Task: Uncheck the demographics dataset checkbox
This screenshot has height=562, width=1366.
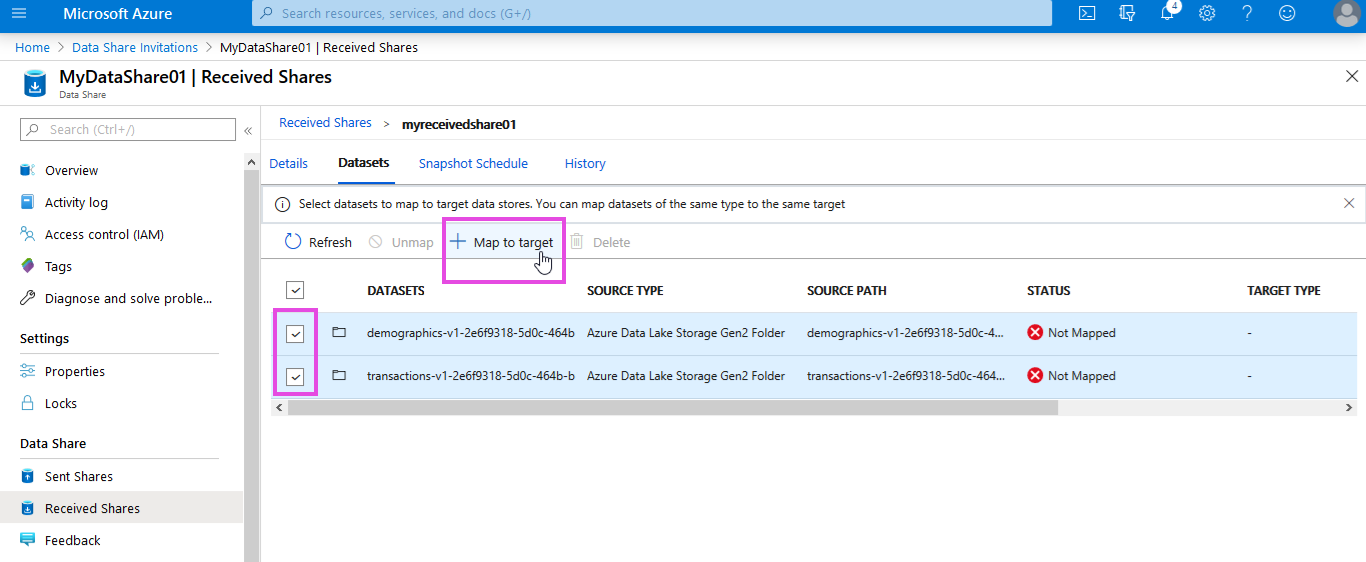Action: click(x=295, y=334)
